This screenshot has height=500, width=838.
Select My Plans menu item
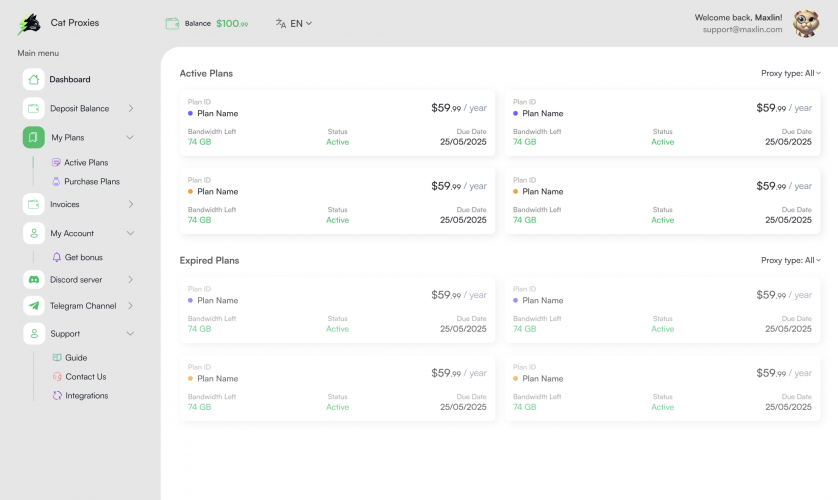pyautogui.click(x=68, y=138)
